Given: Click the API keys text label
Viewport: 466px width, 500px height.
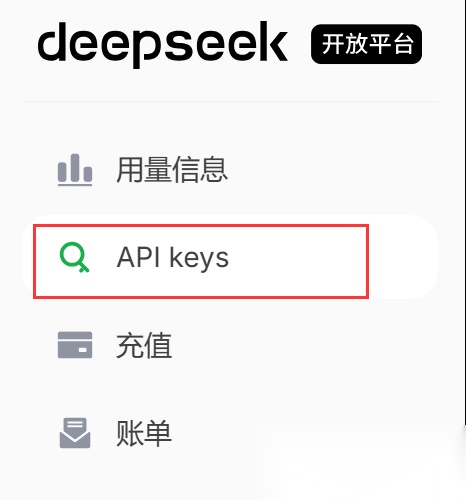Looking at the screenshot, I should [x=173, y=258].
